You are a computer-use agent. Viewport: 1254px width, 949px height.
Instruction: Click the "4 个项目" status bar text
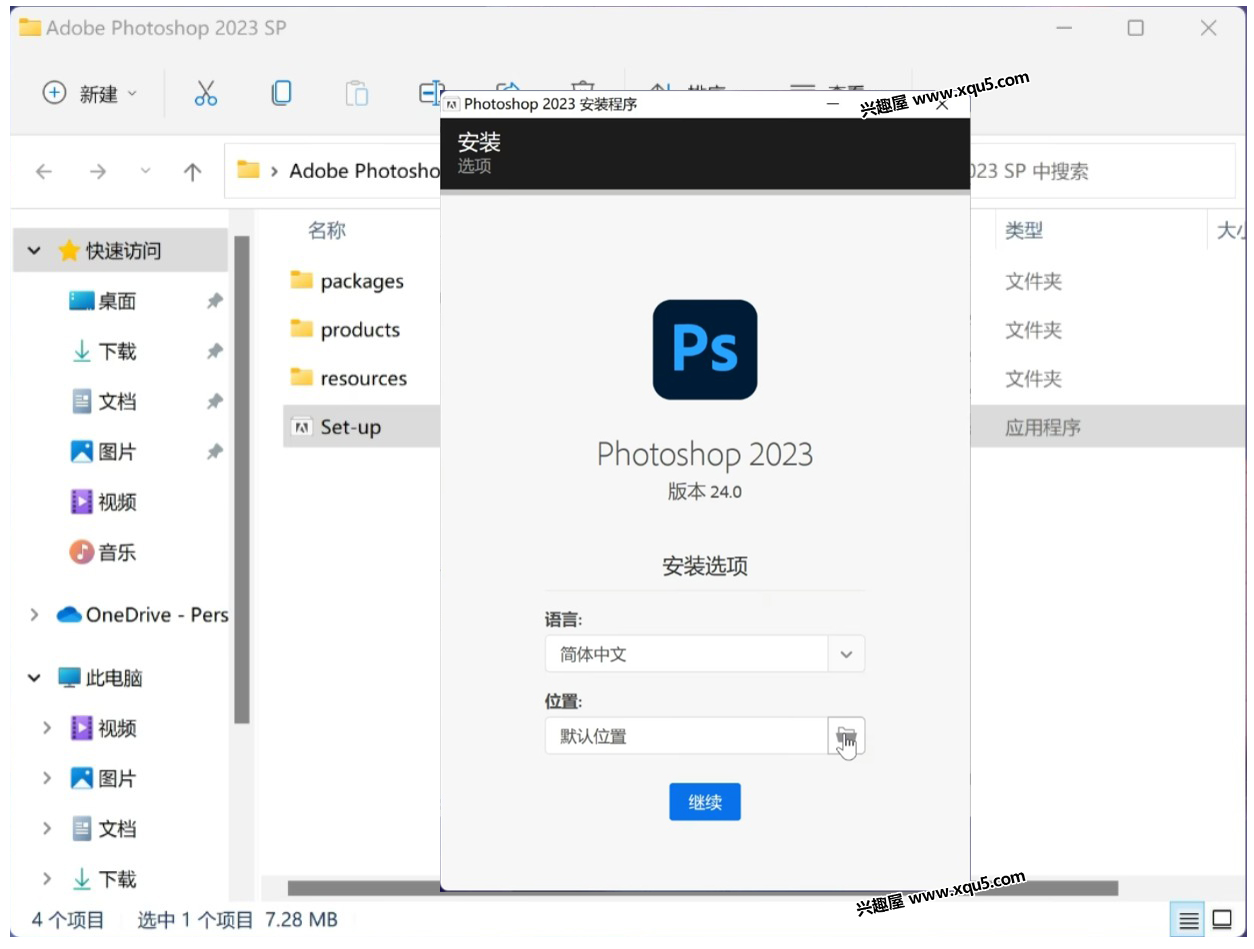[x=68, y=919]
